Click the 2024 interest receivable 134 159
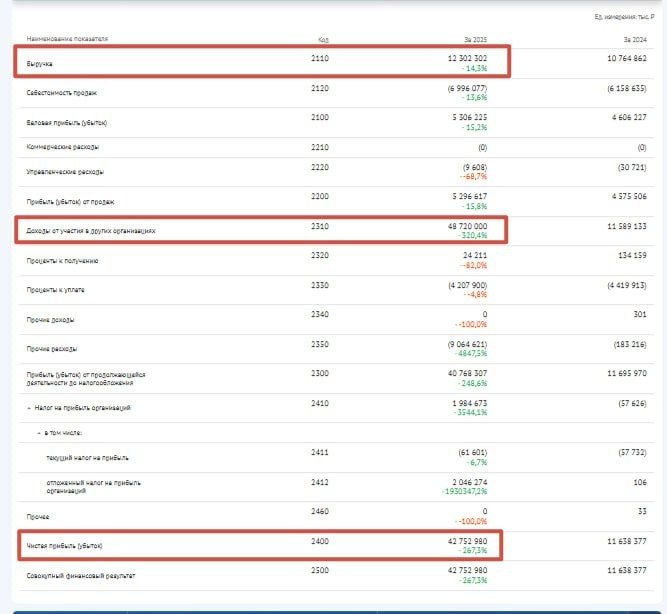This screenshot has width=667, height=614. [x=632, y=255]
